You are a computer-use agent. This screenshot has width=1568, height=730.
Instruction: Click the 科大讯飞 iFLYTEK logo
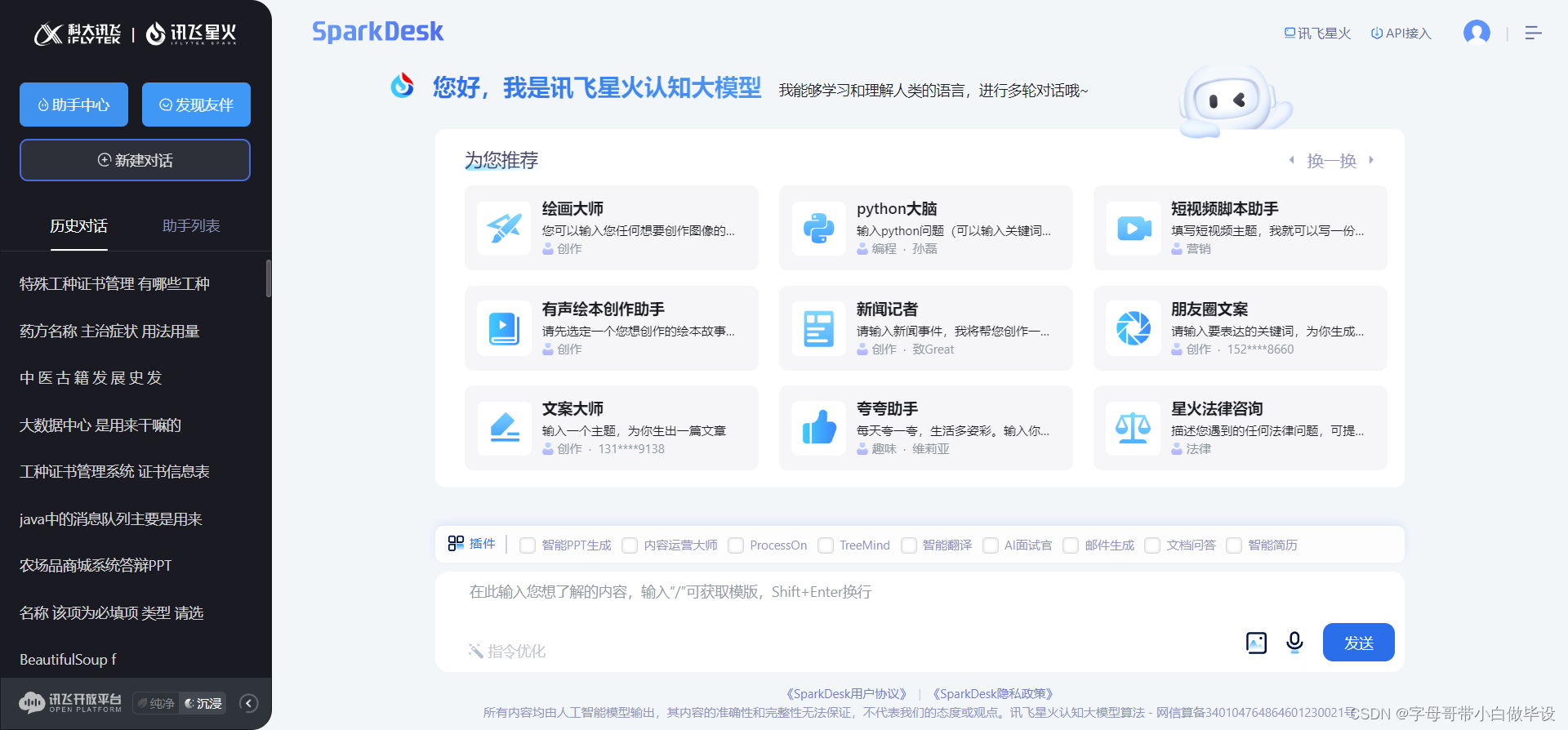pos(78,33)
